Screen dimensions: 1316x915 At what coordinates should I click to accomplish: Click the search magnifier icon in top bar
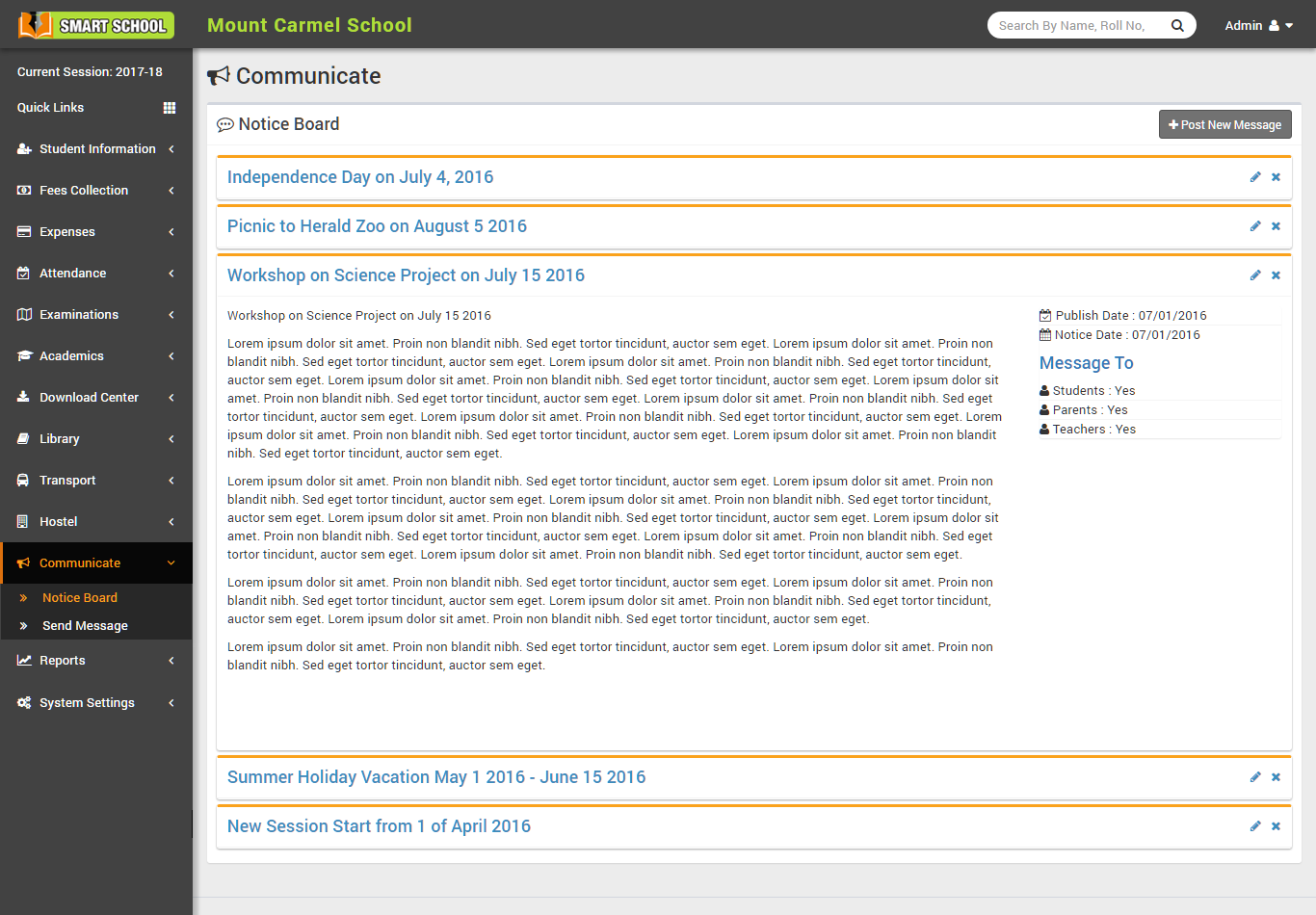click(1177, 25)
